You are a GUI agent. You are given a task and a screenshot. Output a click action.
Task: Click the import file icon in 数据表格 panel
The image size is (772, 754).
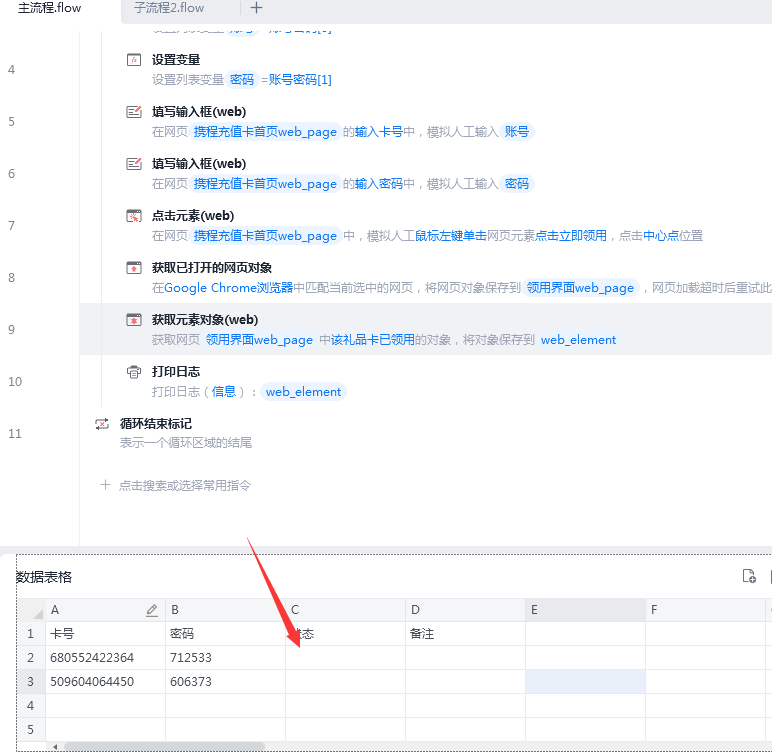[x=749, y=576]
